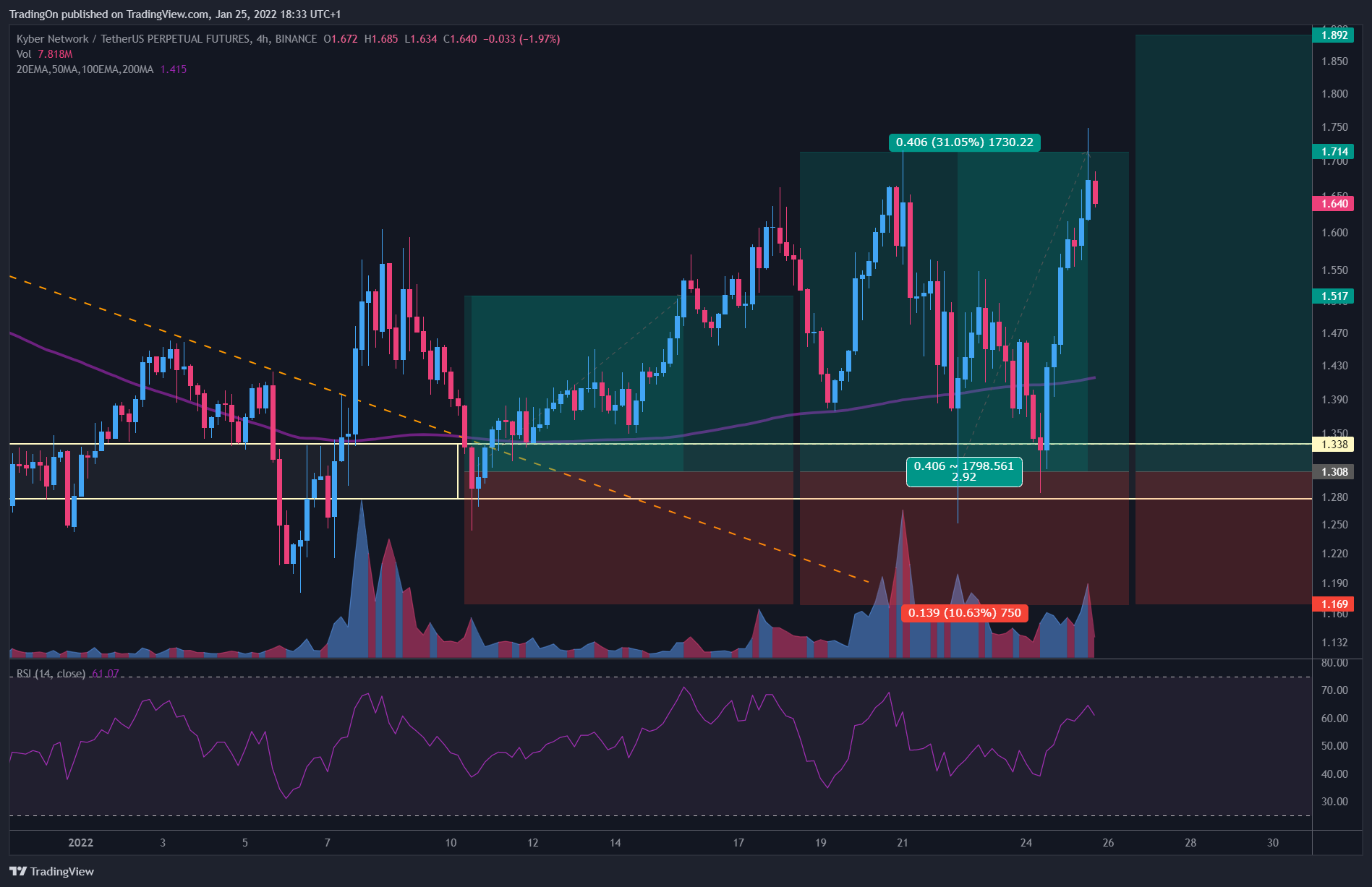Click the 1.750 price scale value
1372x887 pixels.
click(1334, 127)
